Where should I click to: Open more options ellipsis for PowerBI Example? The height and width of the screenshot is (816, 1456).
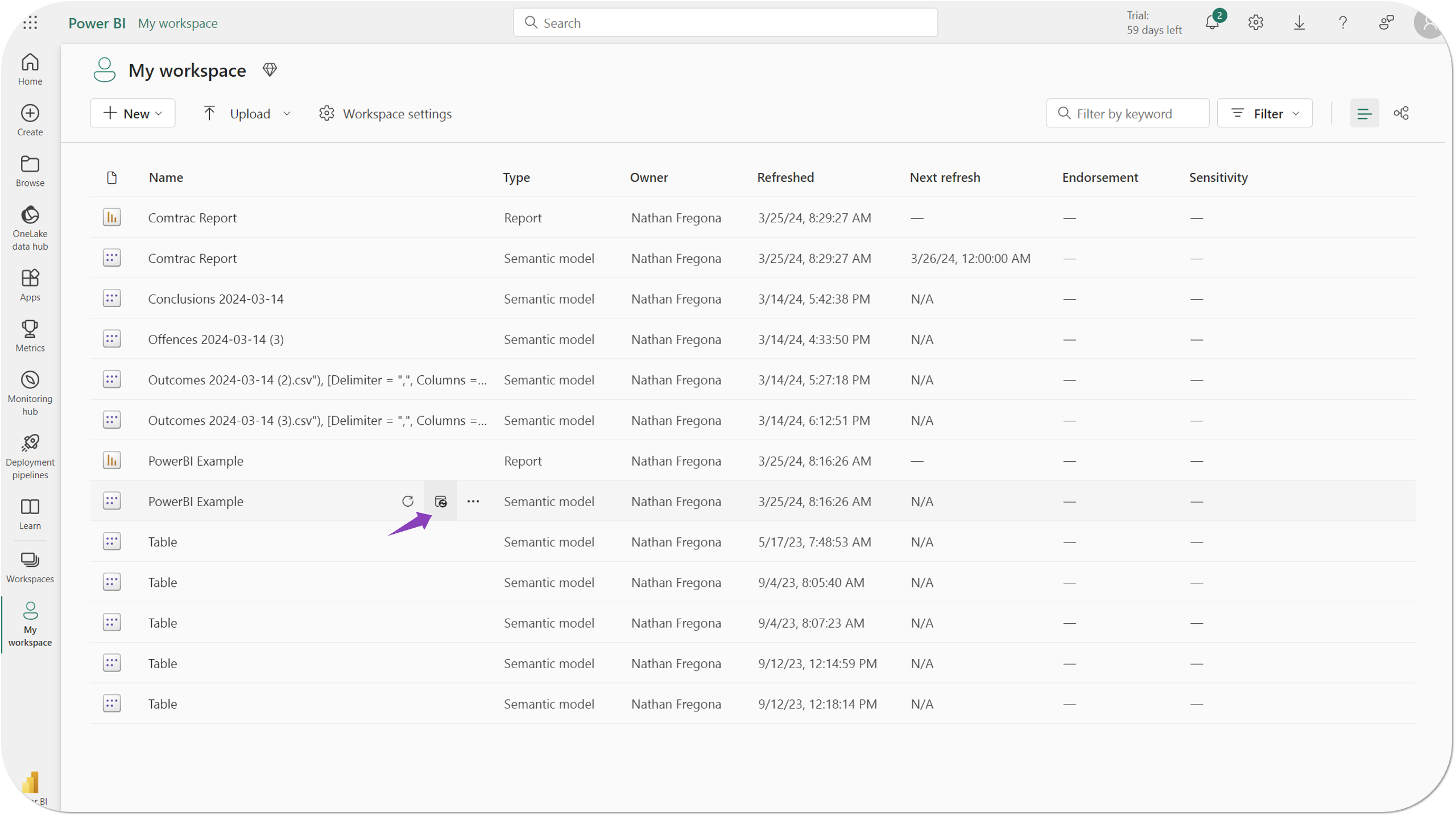(x=473, y=501)
